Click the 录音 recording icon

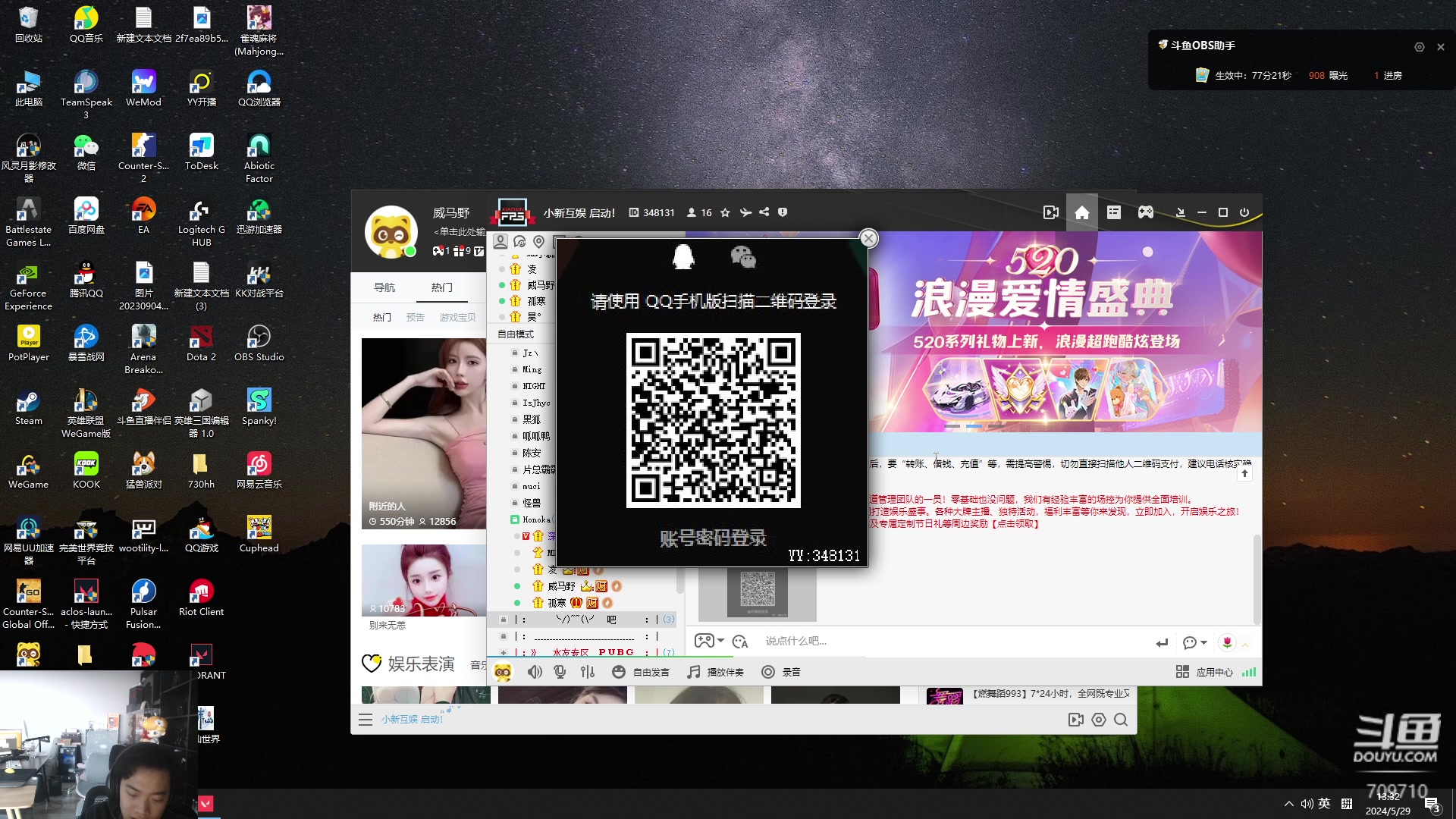pos(781,672)
